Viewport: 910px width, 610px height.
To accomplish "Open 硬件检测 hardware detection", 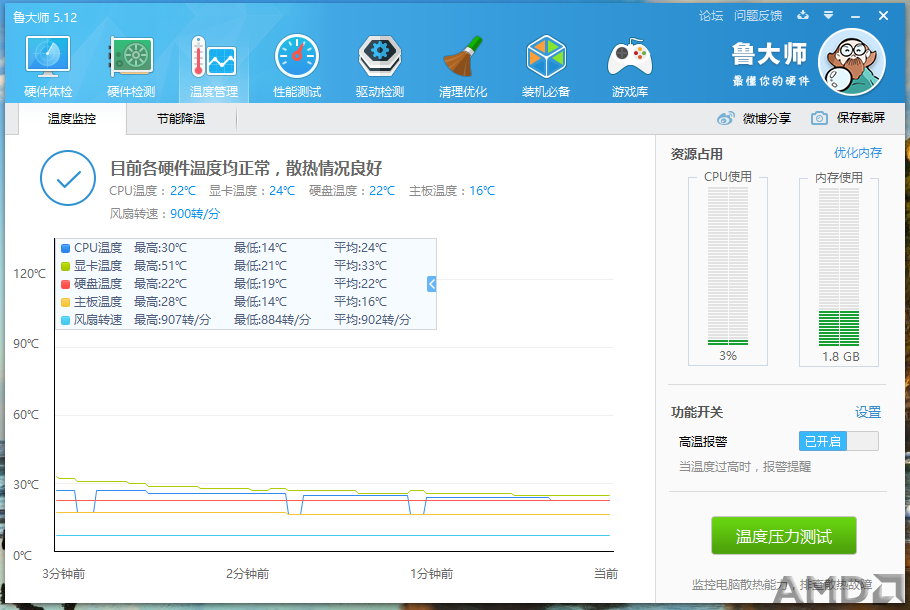I will 131,66.
